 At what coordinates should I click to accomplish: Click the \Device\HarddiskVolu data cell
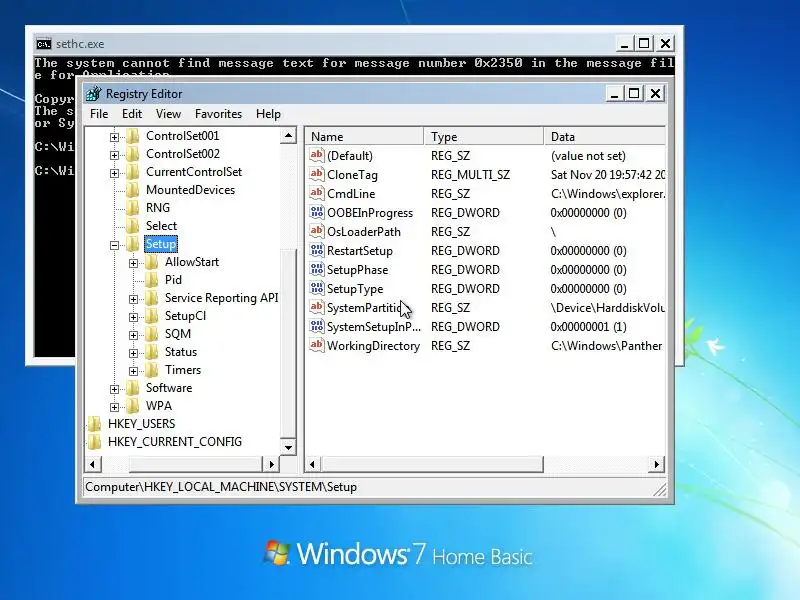click(607, 308)
